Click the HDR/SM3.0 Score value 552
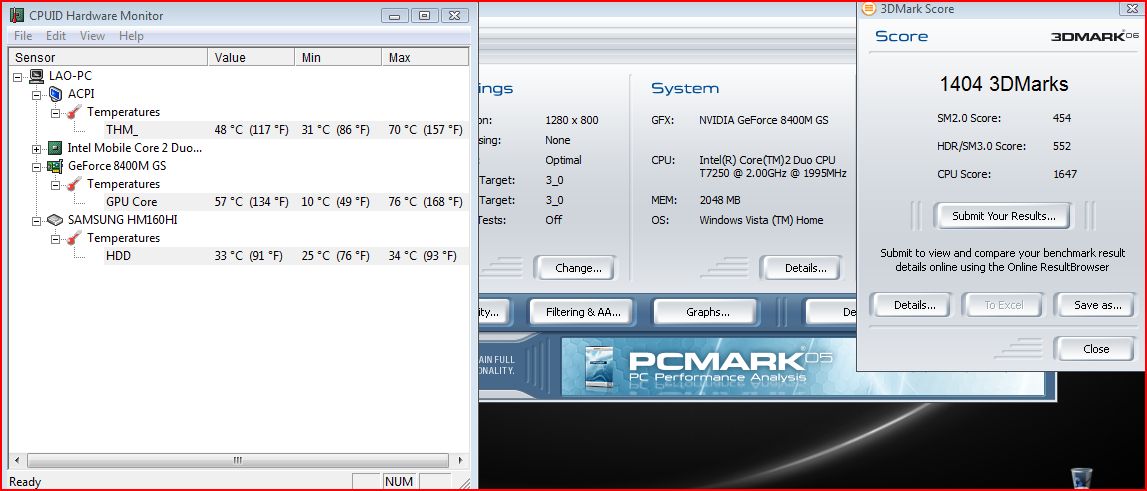The width and height of the screenshot is (1147, 491). point(1062,146)
